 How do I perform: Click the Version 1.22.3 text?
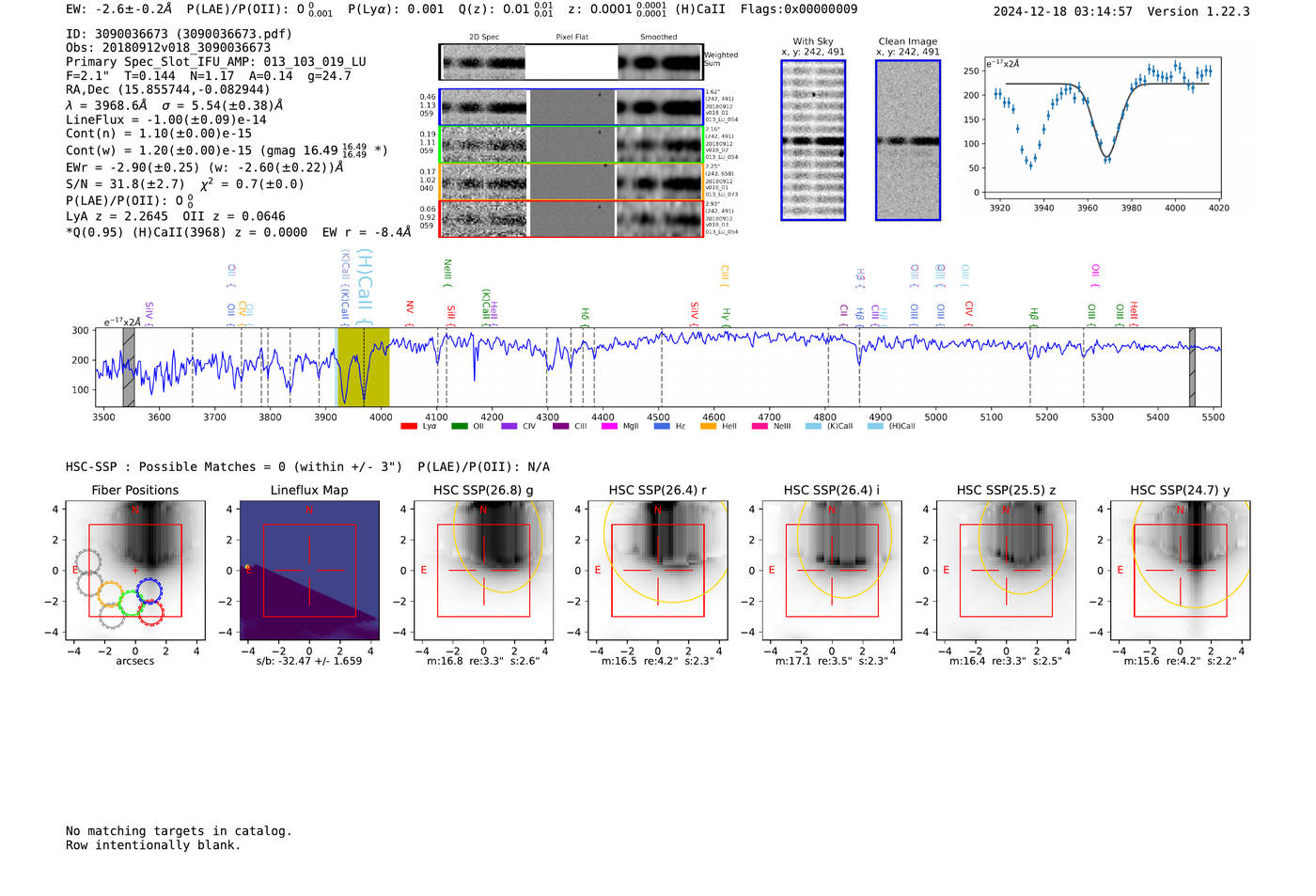pyautogui.click(x=1198, y=12)
